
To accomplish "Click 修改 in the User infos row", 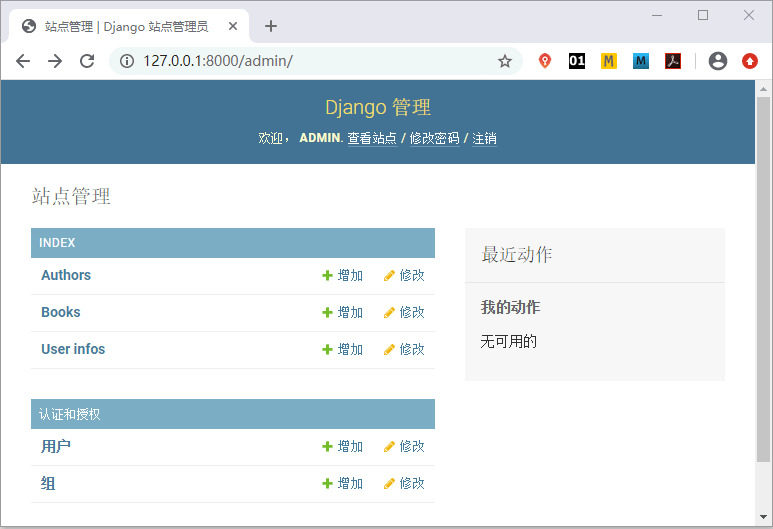I will tap(404, 349).
